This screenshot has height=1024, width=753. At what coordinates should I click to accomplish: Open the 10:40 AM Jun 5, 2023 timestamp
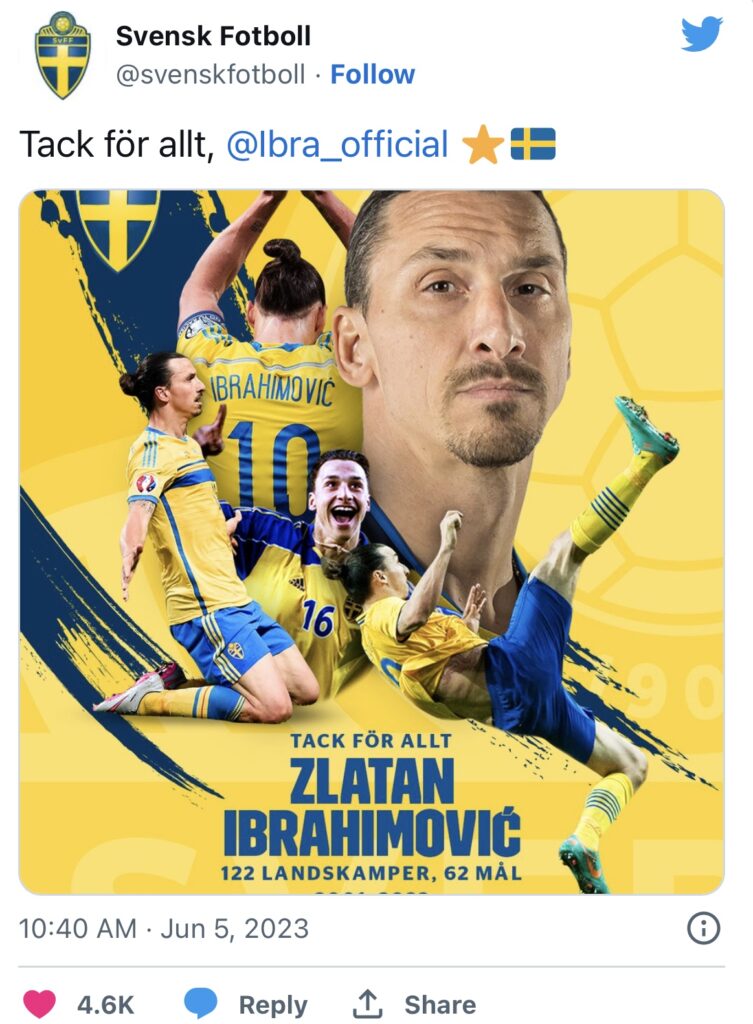click(163, 928)
